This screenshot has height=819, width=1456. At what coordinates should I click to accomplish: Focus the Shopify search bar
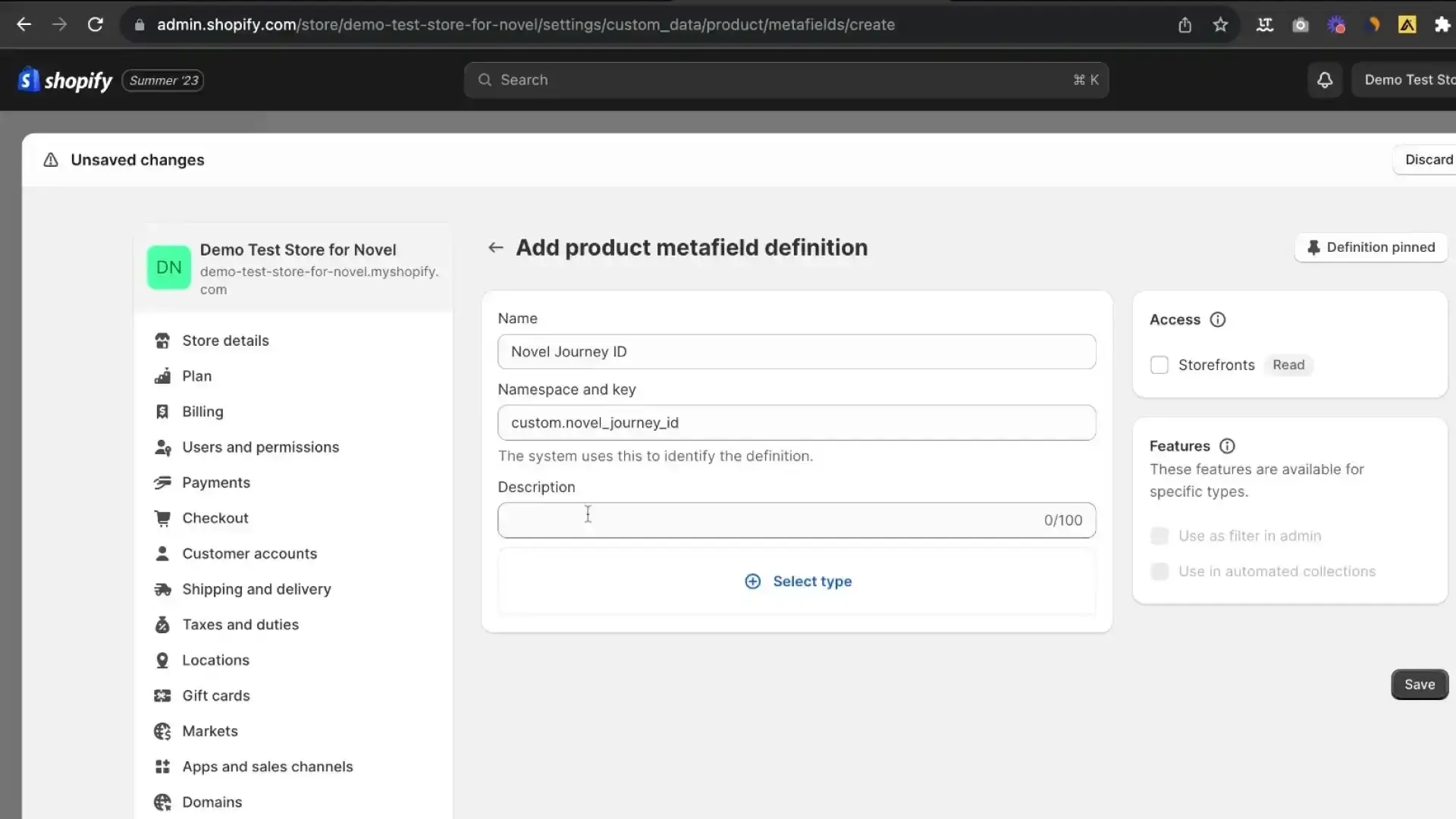point(786,80)
